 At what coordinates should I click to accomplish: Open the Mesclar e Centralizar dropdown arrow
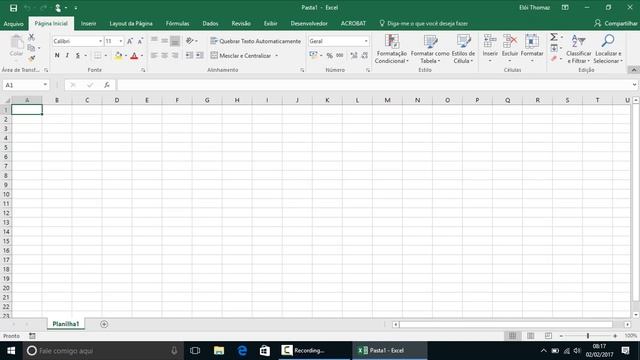point(277,56)
